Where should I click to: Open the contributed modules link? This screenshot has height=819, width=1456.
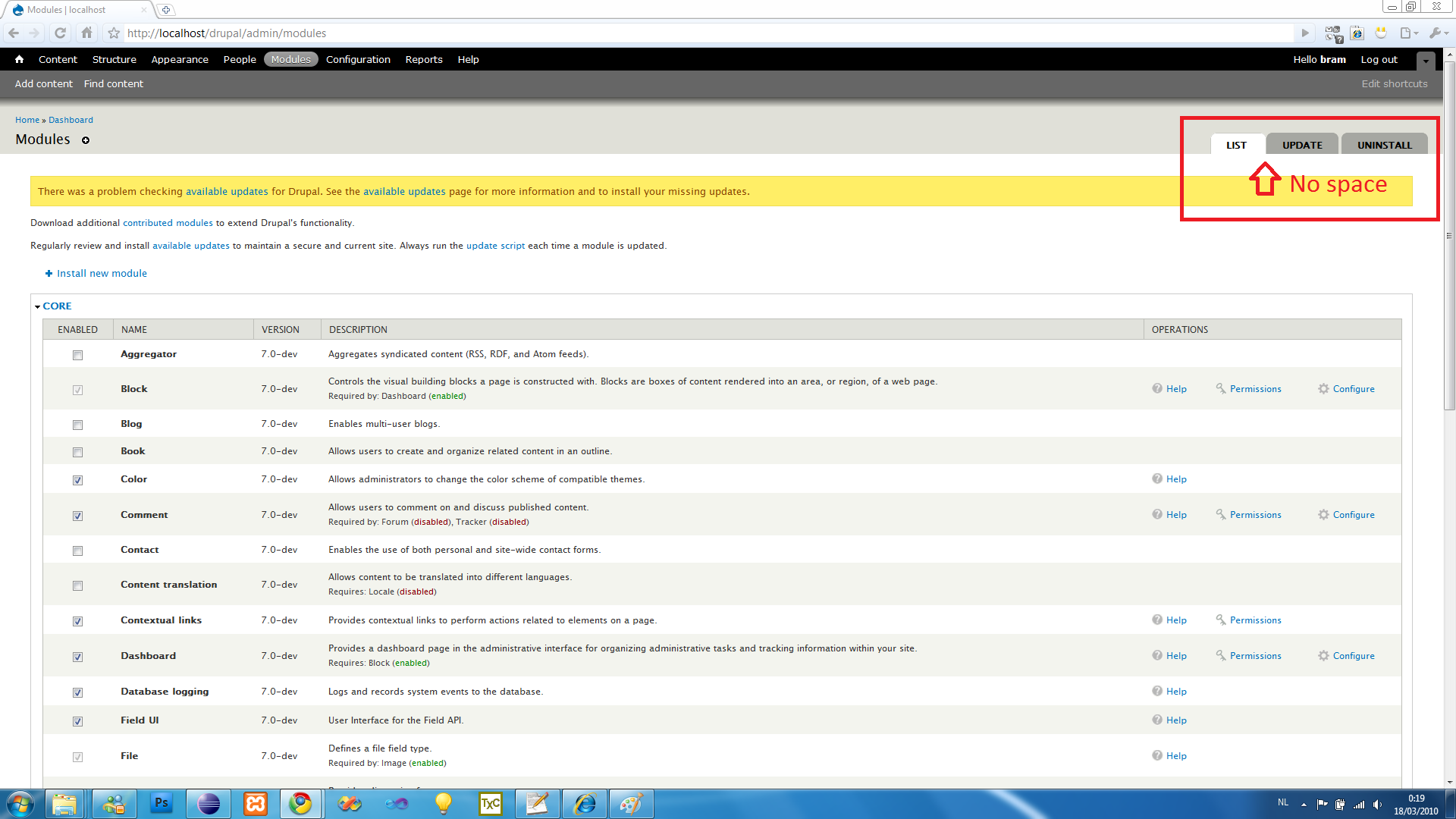(168, 223)
